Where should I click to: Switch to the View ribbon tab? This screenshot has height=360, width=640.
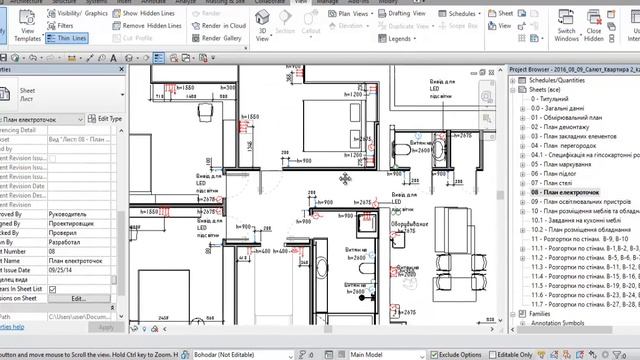point(300,2)
